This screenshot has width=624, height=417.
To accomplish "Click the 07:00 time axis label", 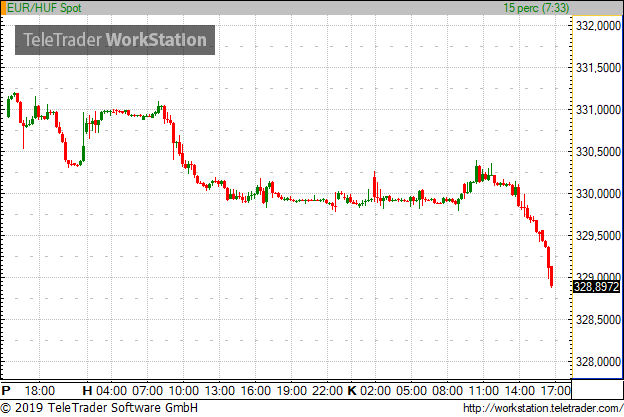I will coord(148,391).
